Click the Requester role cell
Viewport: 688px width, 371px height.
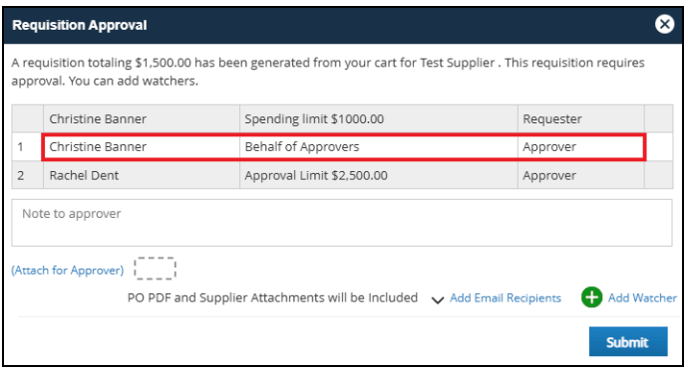pos(581,119)
